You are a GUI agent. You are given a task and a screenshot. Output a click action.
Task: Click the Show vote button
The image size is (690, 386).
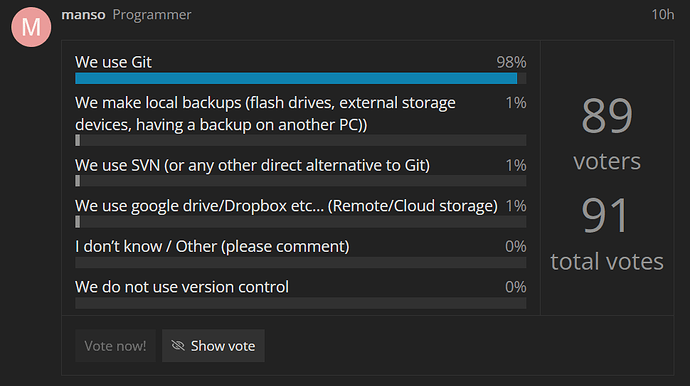[213, 346]
